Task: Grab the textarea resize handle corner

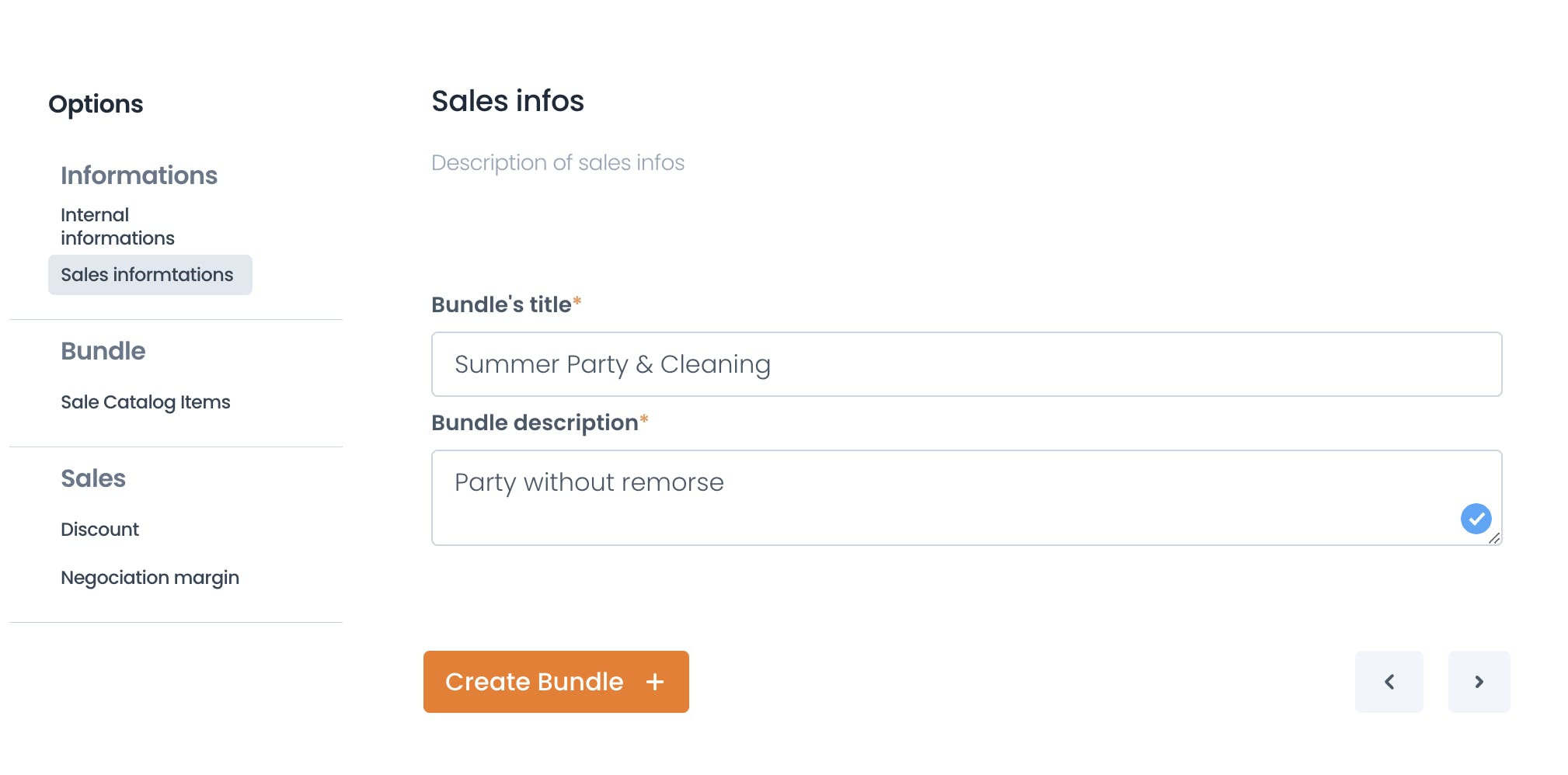Action: click(x=1494, y=538)
